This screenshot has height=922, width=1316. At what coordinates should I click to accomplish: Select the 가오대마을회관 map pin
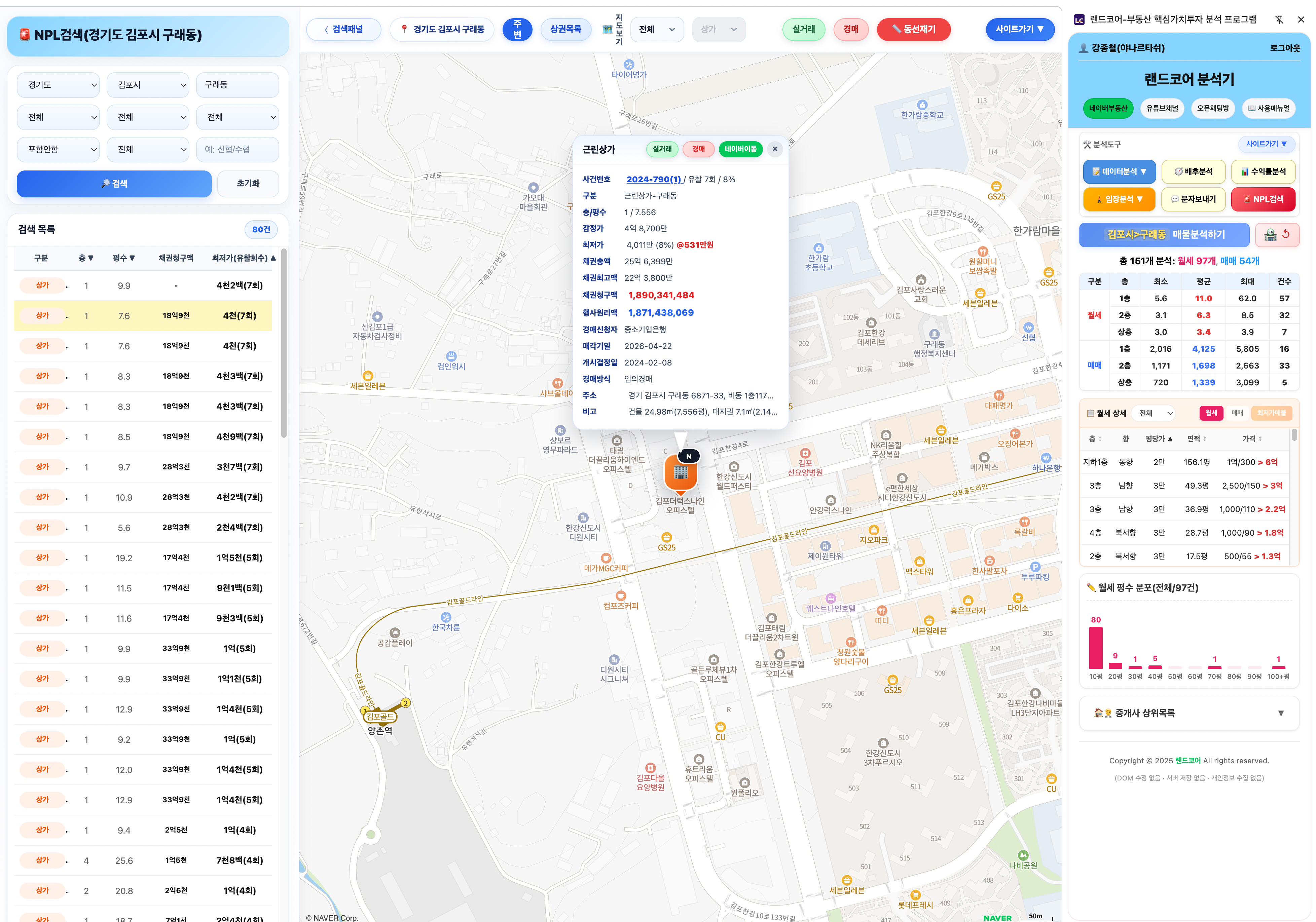533,187
